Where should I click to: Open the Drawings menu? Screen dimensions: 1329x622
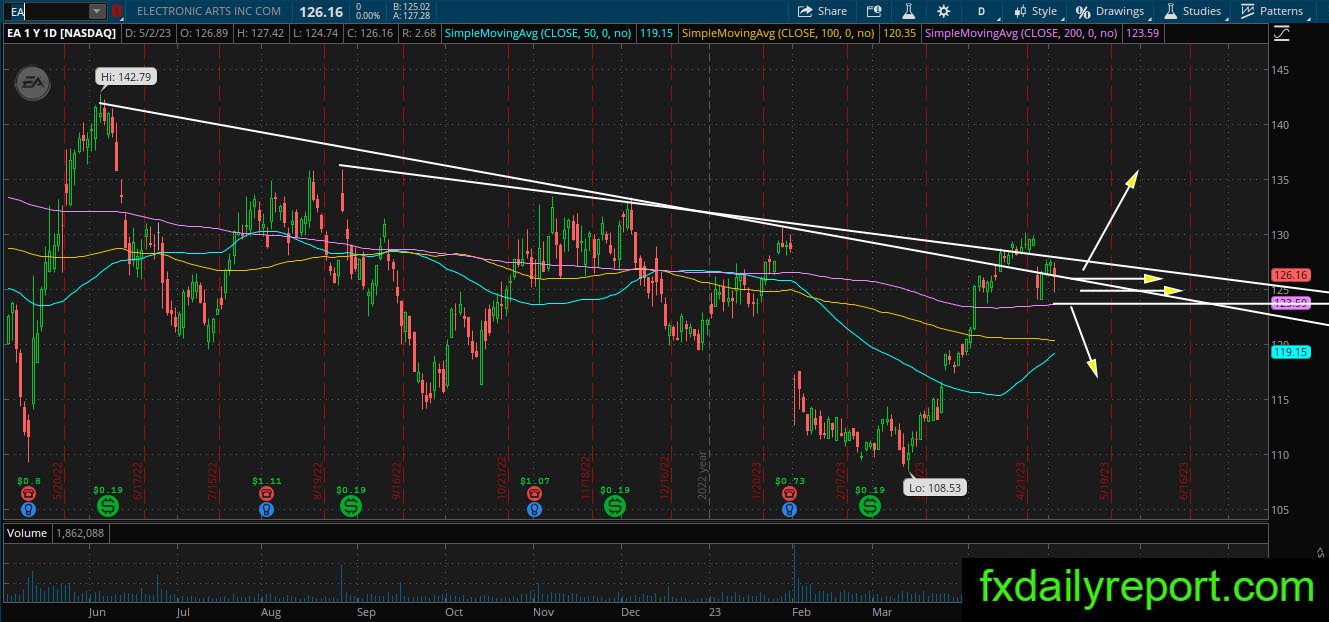pos(1110,11)
